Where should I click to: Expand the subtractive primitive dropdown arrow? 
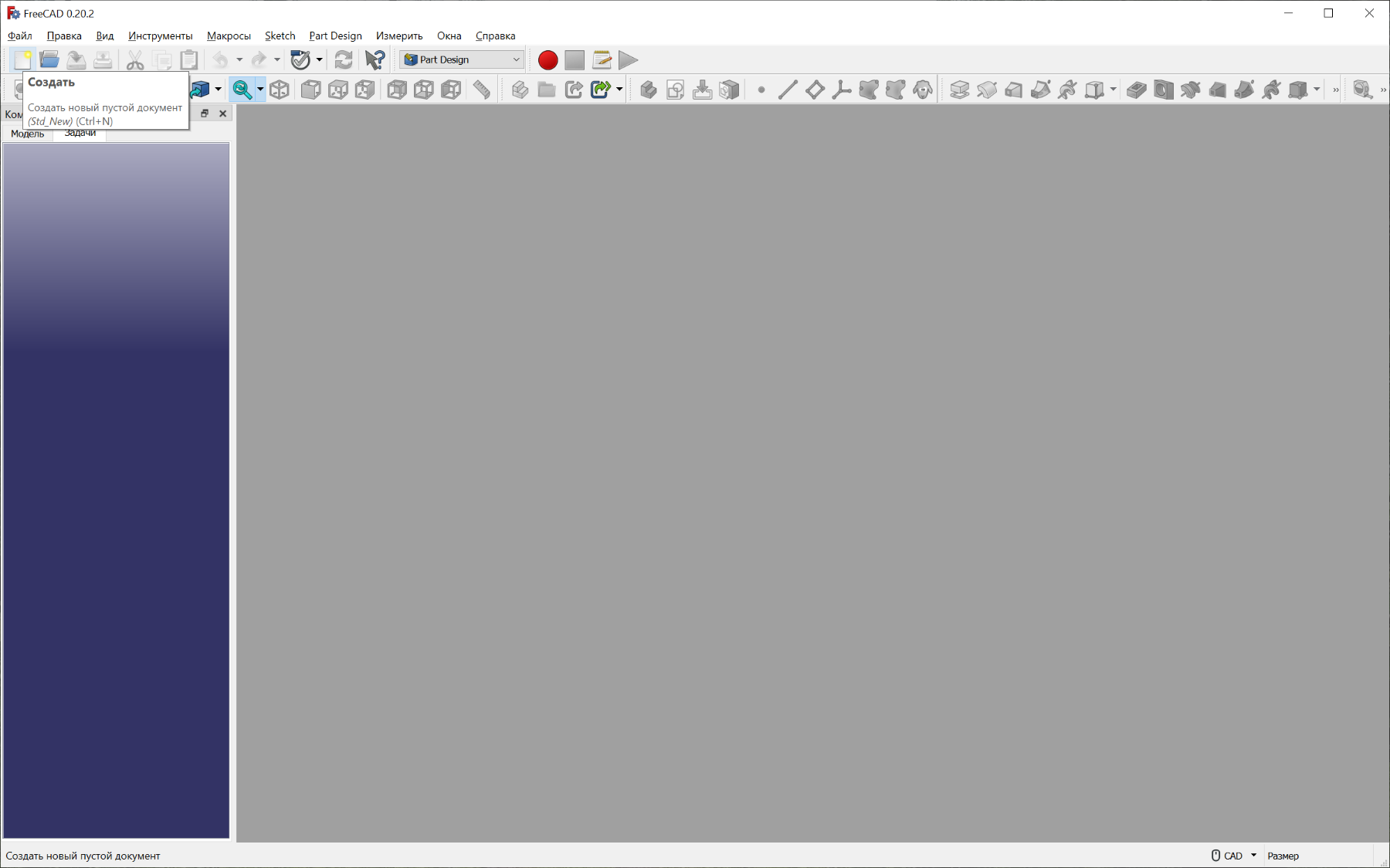click(1317, 90)
